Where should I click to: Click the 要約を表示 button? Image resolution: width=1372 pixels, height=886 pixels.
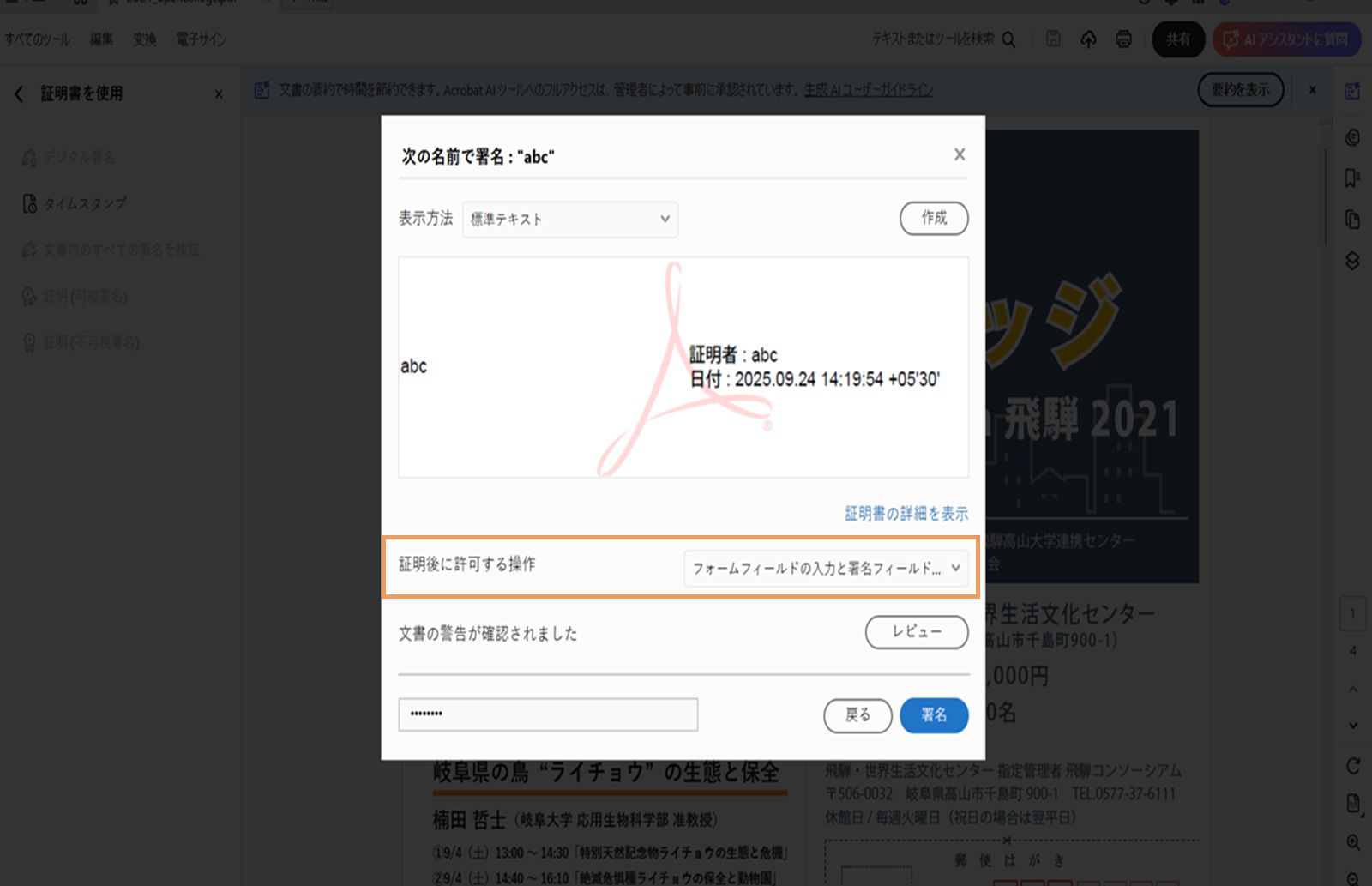pyautogui.click(x=1241, y=89)
